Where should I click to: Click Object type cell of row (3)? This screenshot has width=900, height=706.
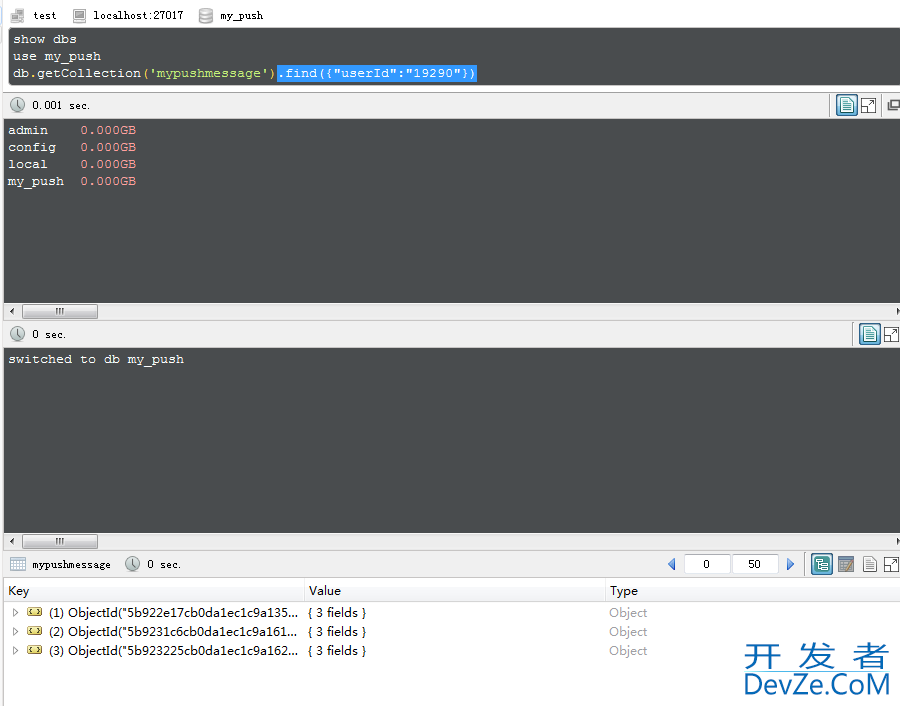click(x=628, y=650)
